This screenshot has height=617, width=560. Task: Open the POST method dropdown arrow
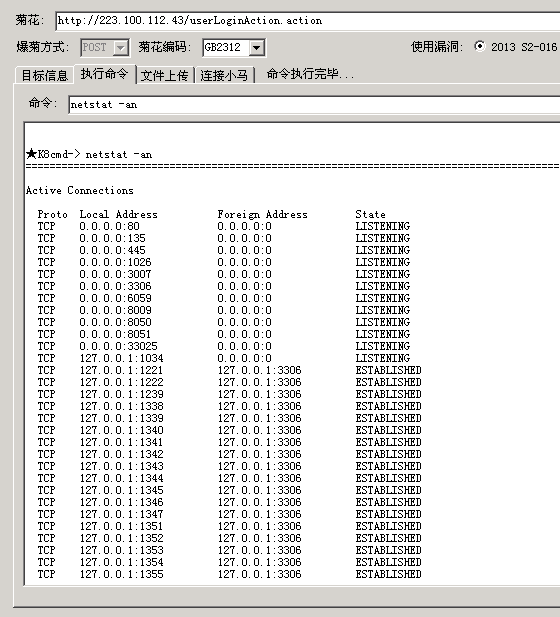tap(121, 48)
